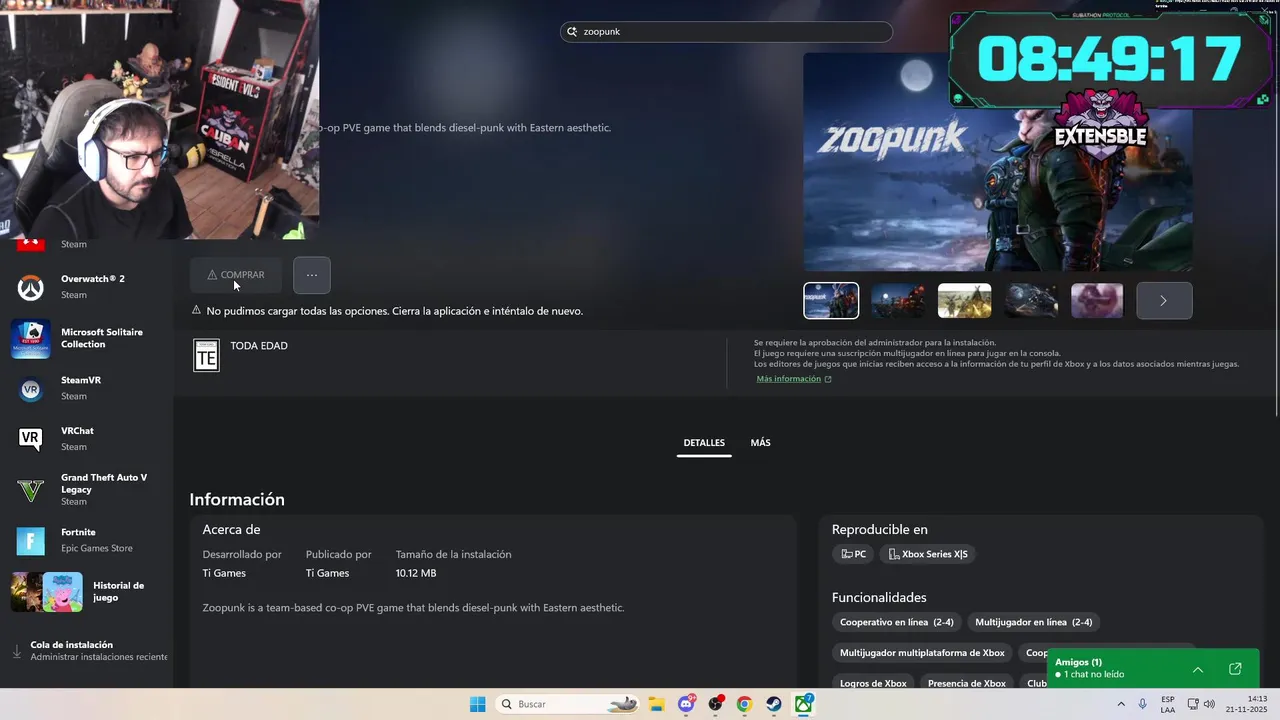
Task: Select first Zoopunk screenshot thumbnail
Action: [x=831, y=300]
